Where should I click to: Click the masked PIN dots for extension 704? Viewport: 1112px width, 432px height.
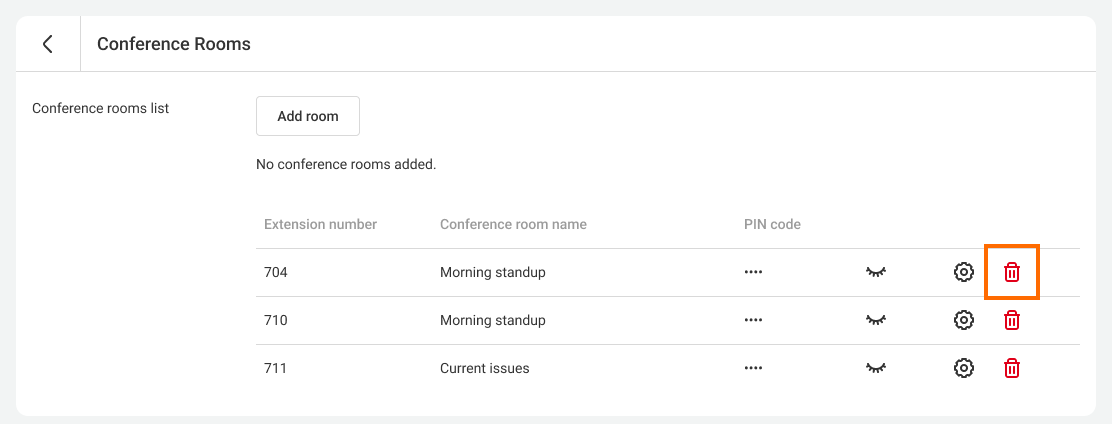pos(753,272)
